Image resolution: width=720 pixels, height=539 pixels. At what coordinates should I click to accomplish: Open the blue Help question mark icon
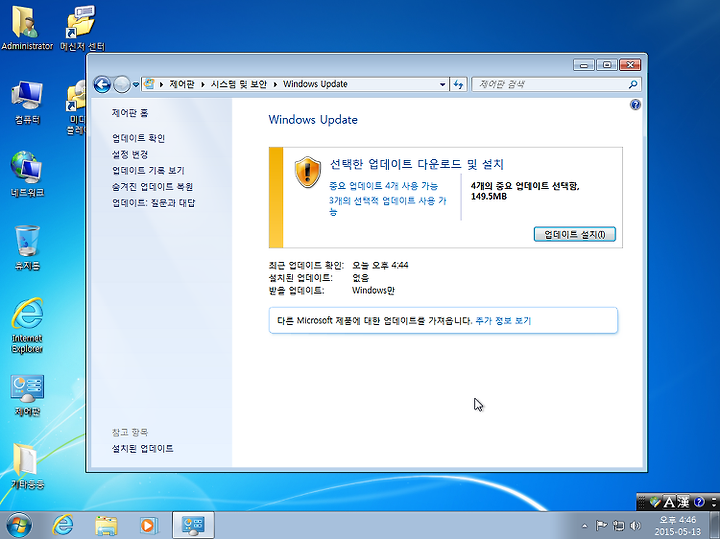coord(635,105)
